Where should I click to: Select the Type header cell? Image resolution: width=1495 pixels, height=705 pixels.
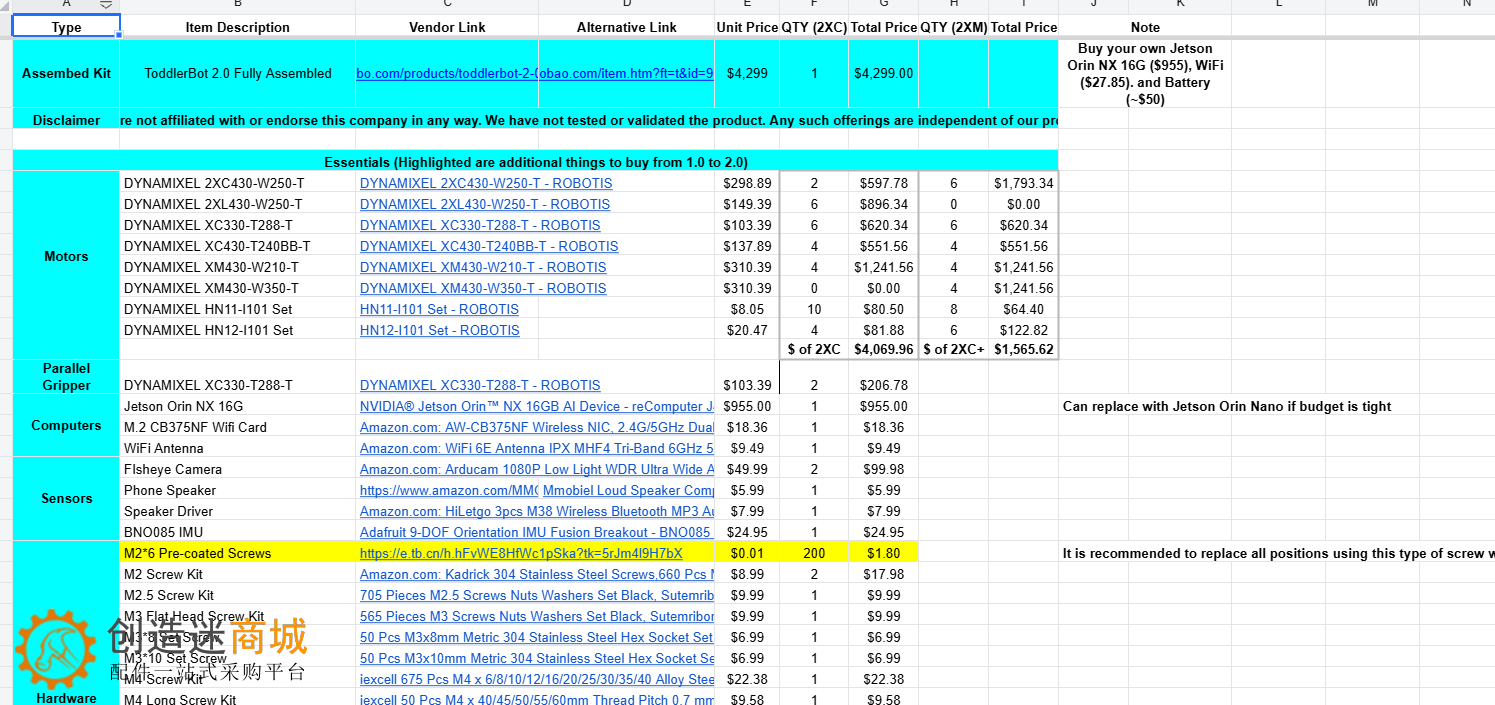click(66, 27)
